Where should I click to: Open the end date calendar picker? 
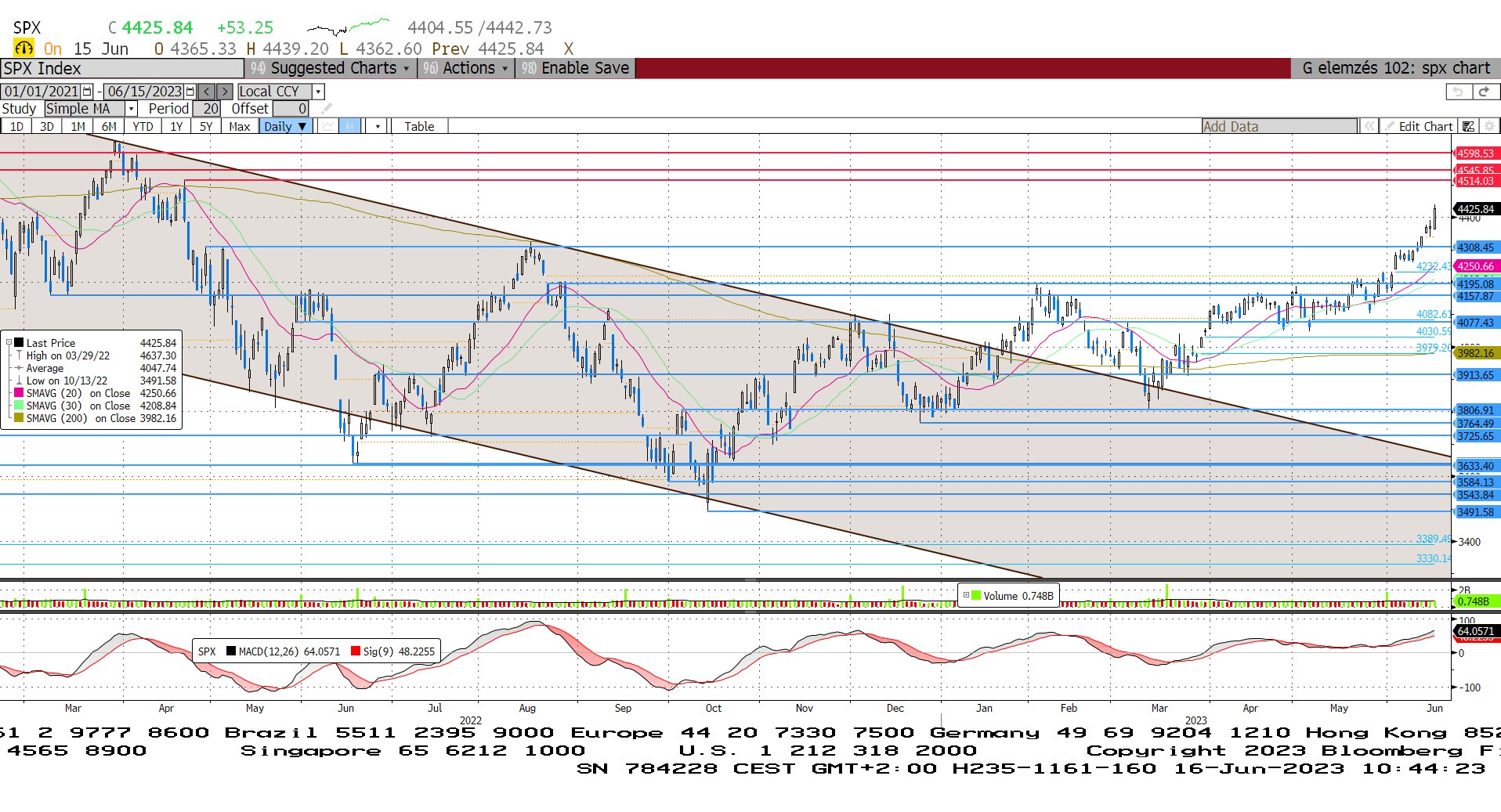[x=190, y=92]
